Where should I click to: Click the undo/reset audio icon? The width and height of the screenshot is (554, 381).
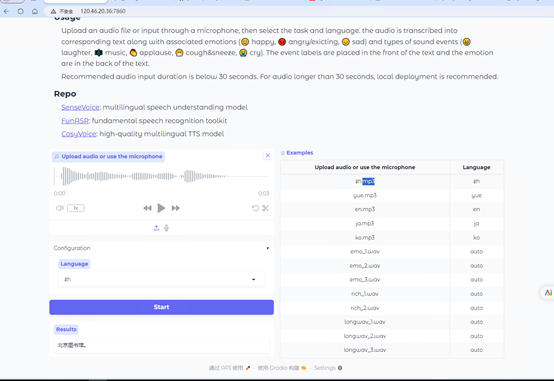pos(255,208)
